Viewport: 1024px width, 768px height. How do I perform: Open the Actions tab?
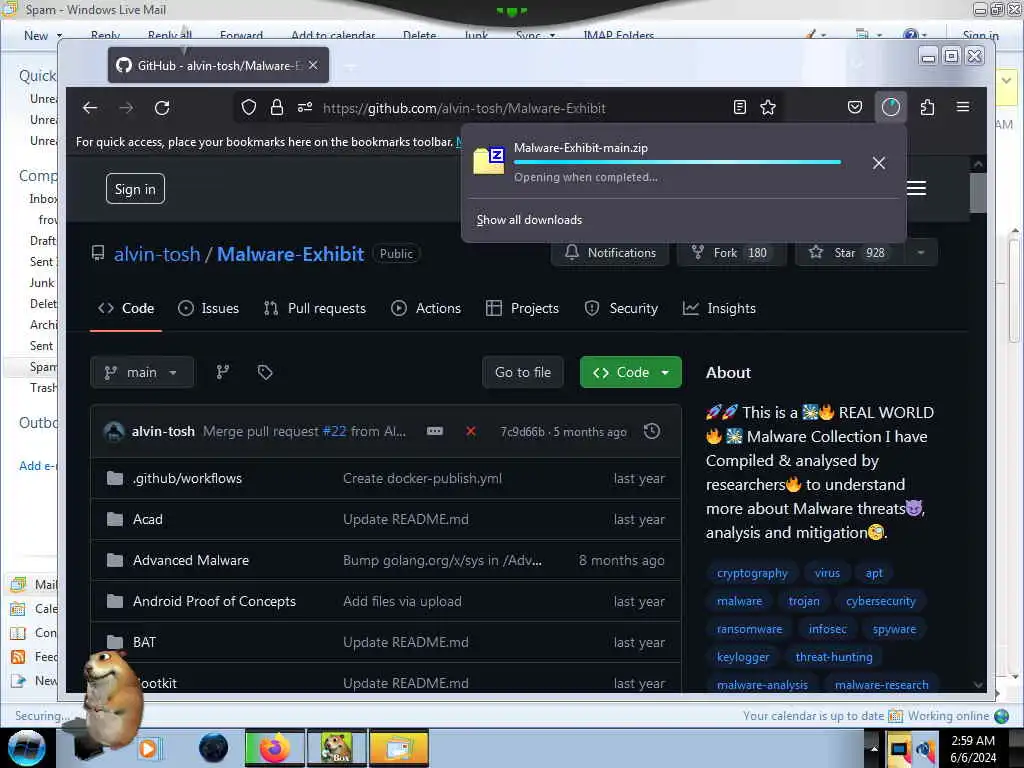pyautogui.click(x=426, y=308)
